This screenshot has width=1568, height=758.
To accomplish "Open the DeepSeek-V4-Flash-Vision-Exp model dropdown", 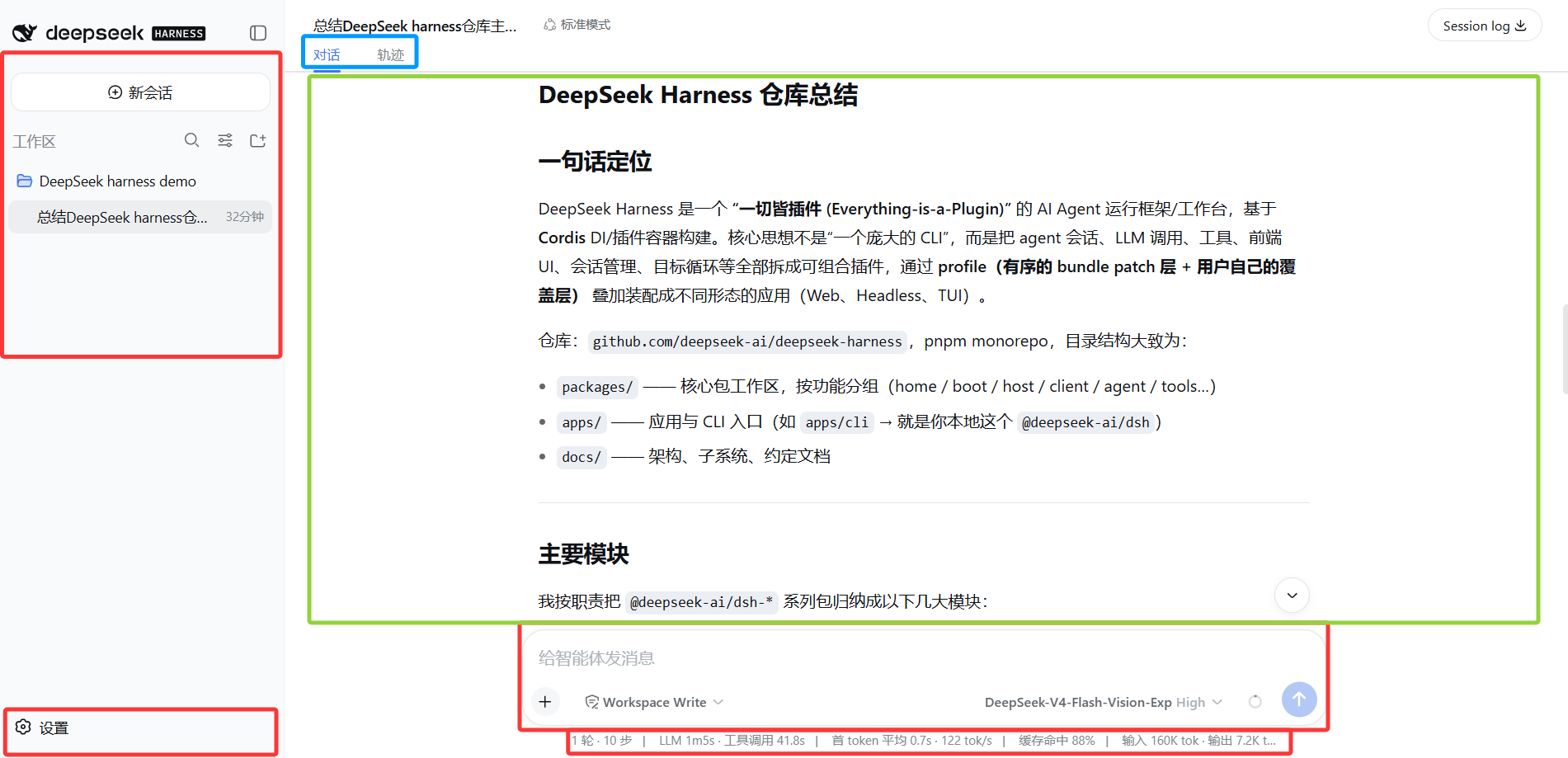I will 1104,702.
